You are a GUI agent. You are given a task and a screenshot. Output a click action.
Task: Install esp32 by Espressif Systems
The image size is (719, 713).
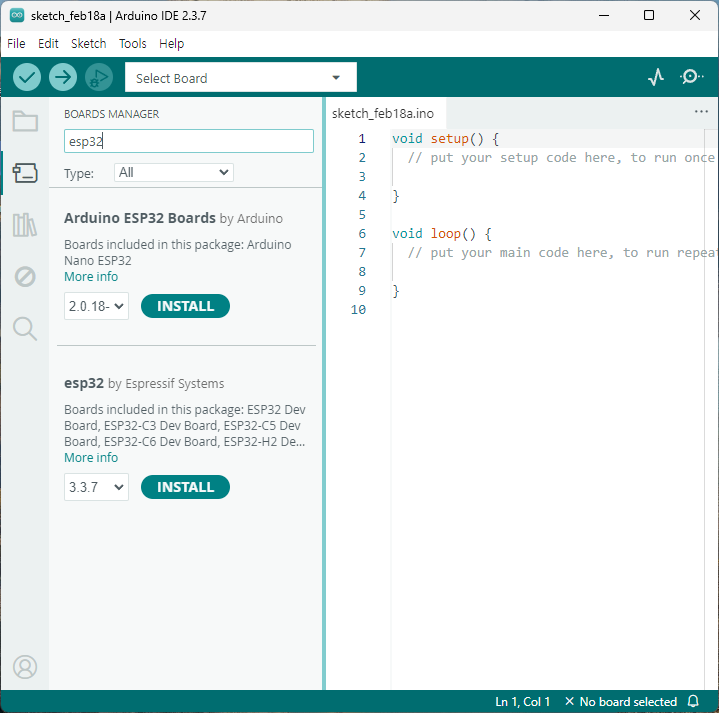click(x=185, y=486)
